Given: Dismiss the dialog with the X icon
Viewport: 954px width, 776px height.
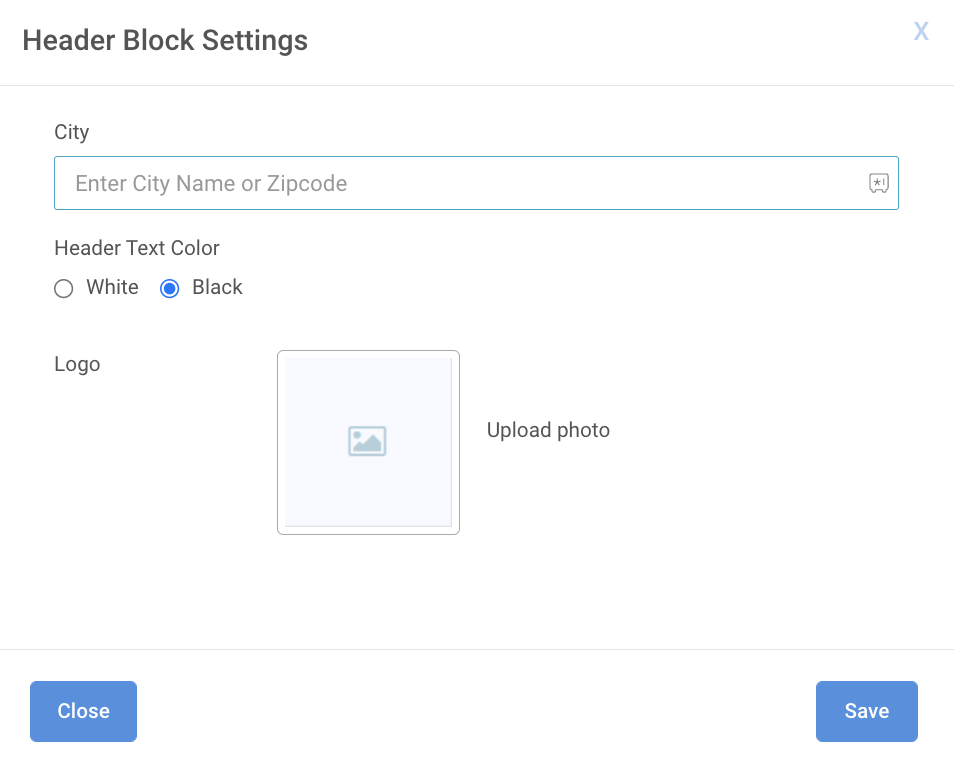Looking at the screenshot, I should [x=921, y=31].
